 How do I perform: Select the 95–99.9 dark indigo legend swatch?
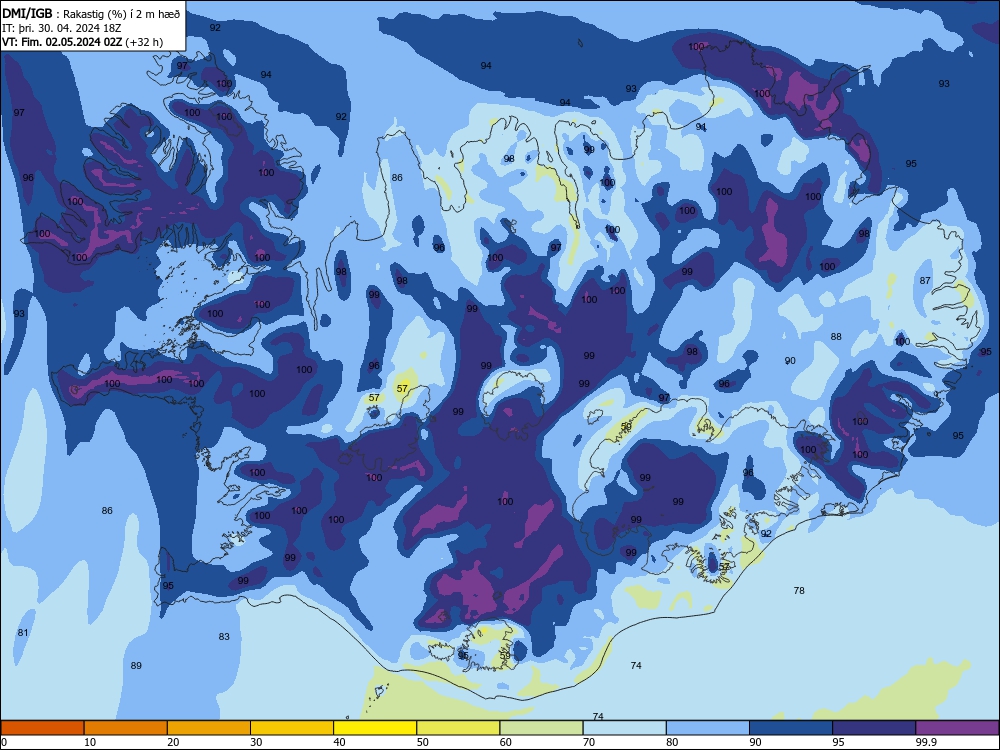pos(874,728)
